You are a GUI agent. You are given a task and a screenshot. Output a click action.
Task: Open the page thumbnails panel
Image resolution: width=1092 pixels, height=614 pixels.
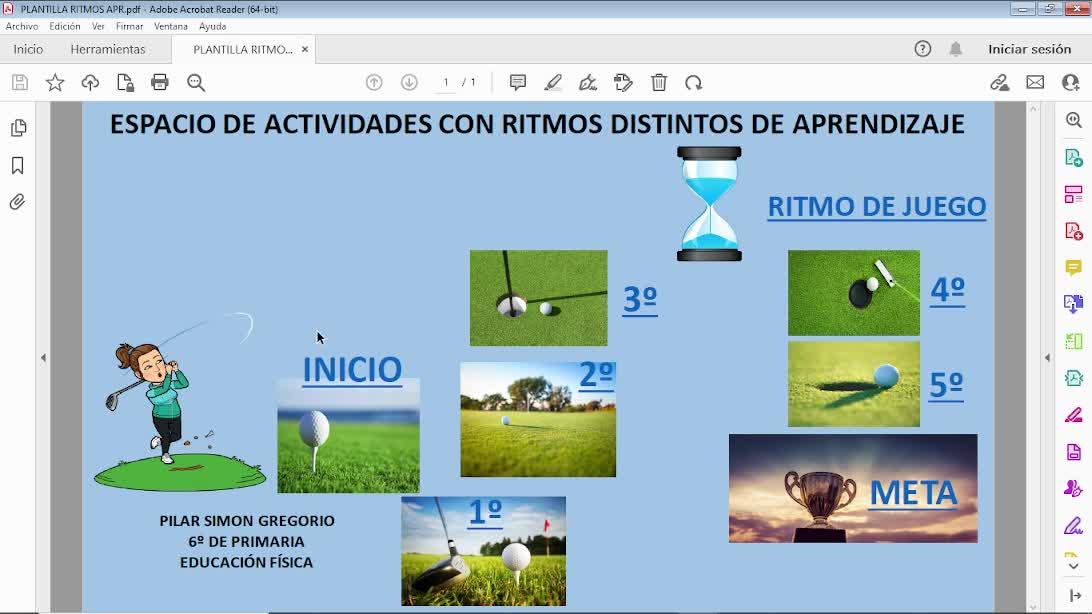pos(18,128)
